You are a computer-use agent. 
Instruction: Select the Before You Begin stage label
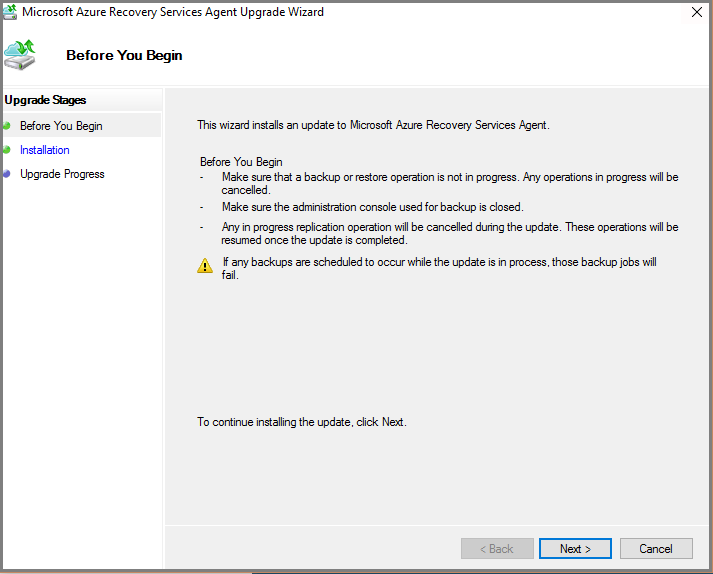coord(61,126)
